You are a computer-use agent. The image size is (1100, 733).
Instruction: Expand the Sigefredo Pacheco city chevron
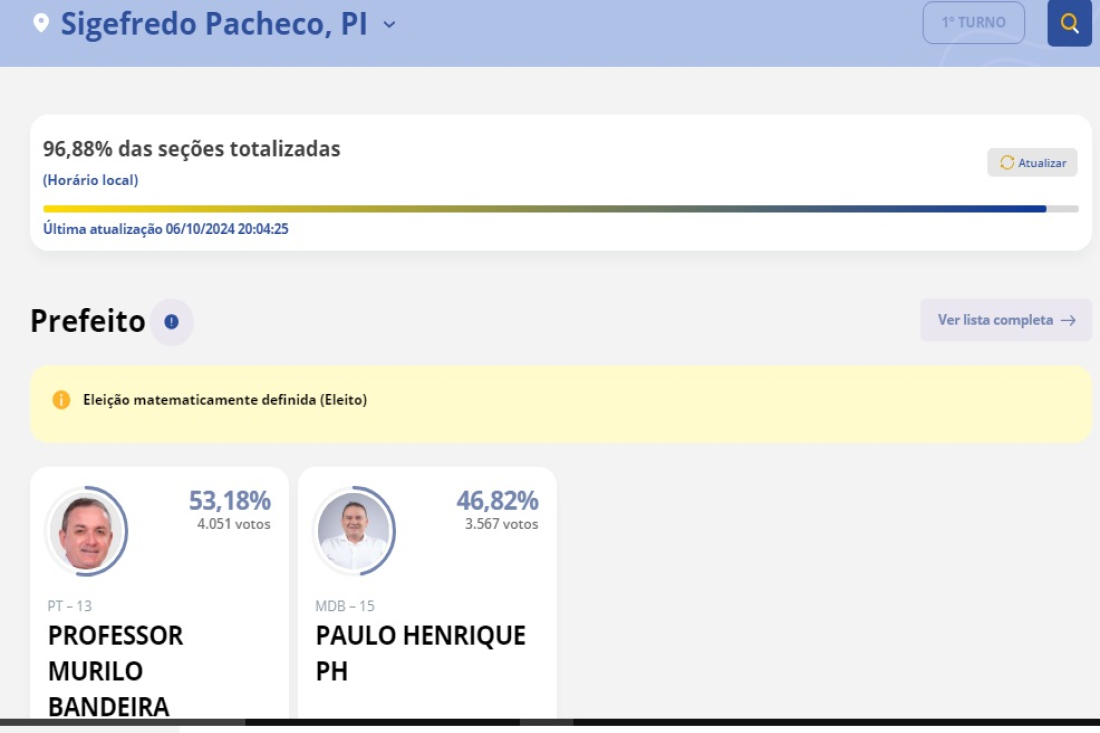[389, 25]
